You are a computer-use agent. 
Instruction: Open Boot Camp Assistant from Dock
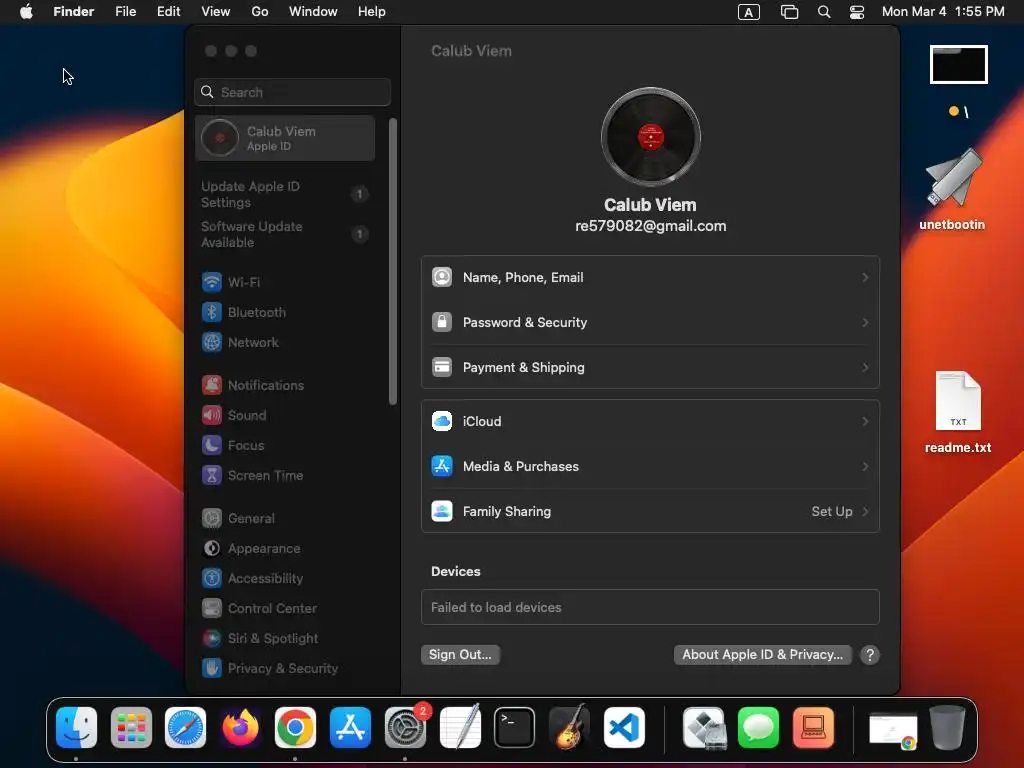point(704,728)
